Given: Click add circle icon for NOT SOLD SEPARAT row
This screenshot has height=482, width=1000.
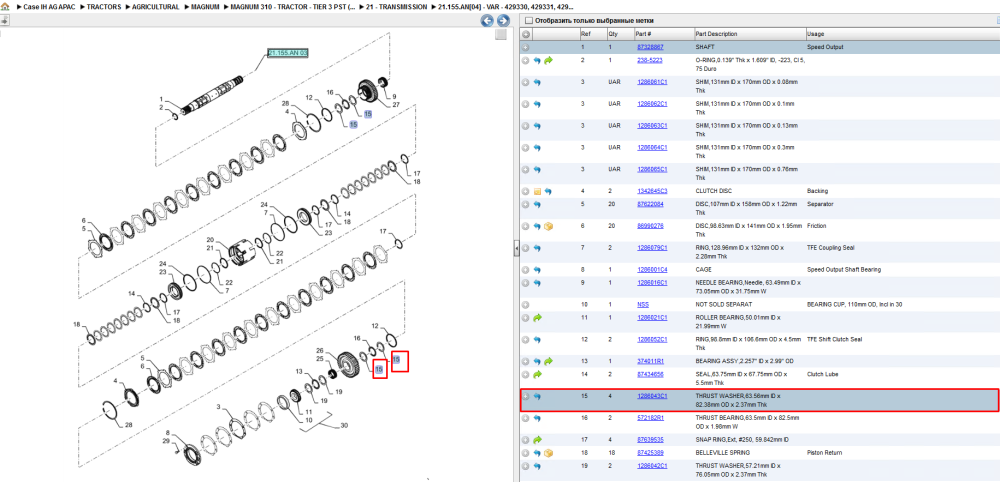Looking at the screenshot, I should point(526,305).
